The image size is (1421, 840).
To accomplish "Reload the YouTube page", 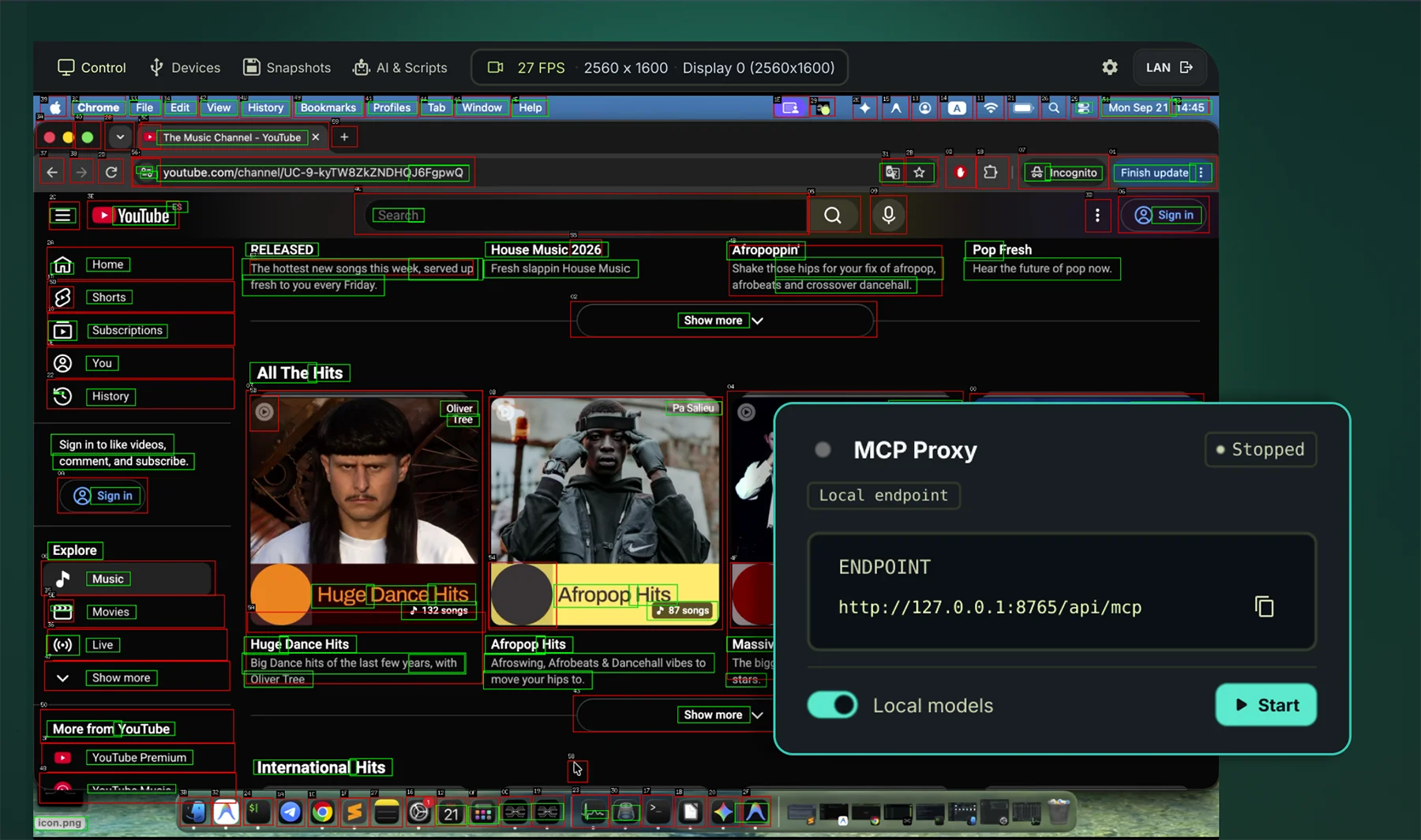I will click(x=111, y=172).
